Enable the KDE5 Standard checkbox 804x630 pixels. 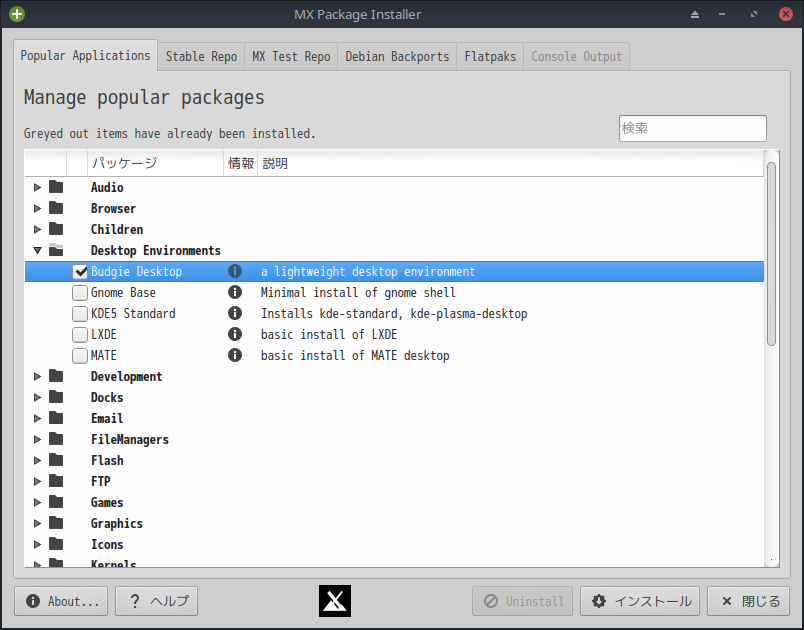point(80,314)
